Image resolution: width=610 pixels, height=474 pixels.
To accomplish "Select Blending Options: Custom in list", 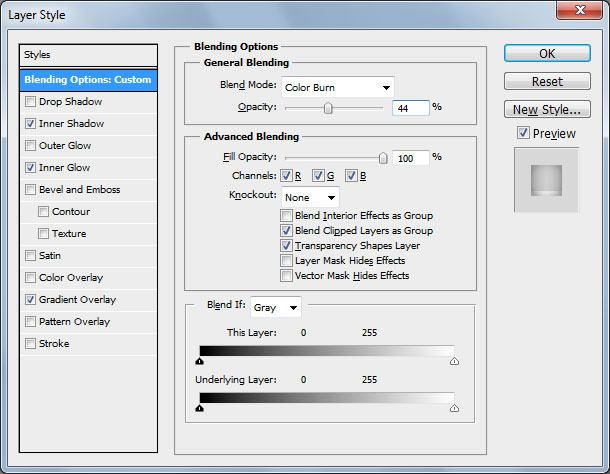I will coord(89,80).
